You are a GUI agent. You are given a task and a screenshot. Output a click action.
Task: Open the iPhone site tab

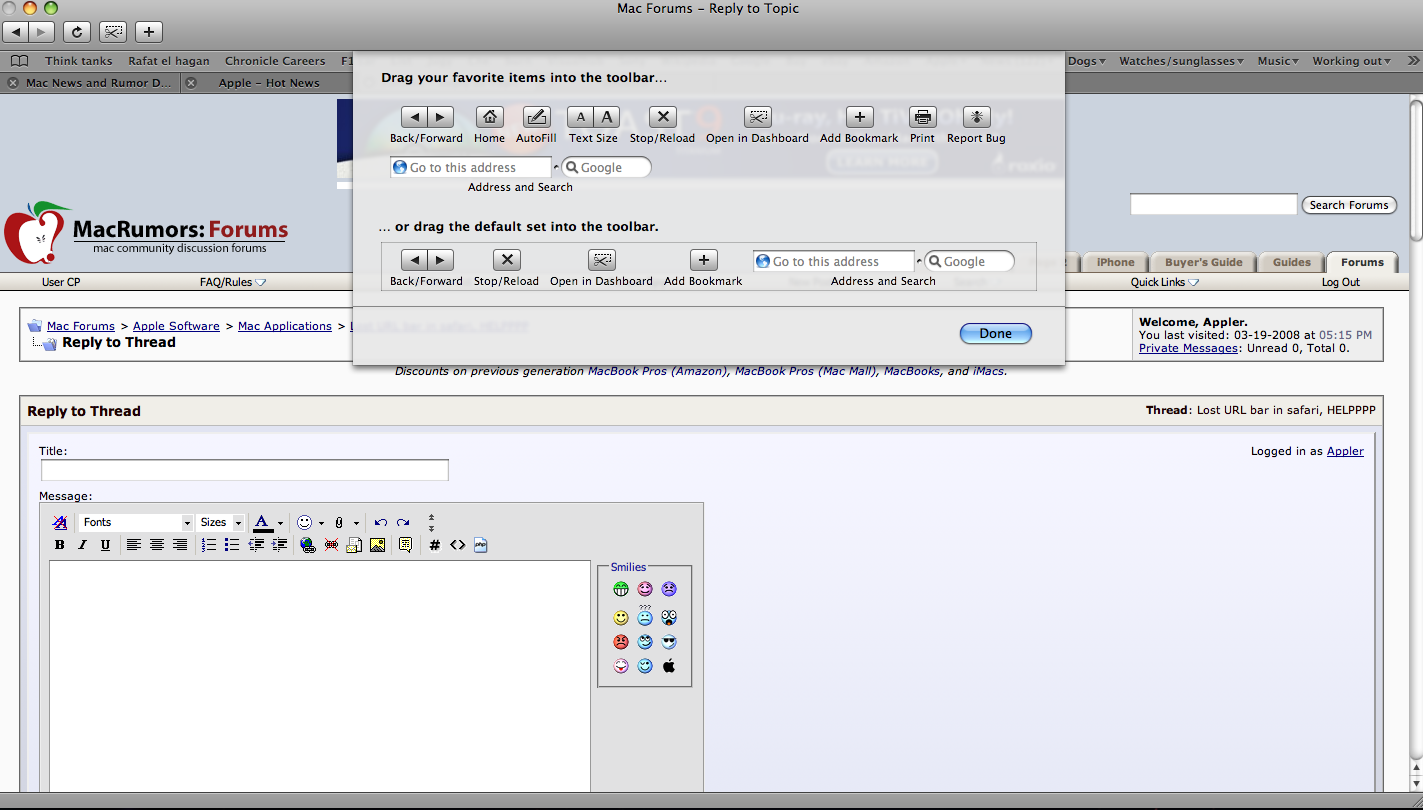coord(1115,262)
